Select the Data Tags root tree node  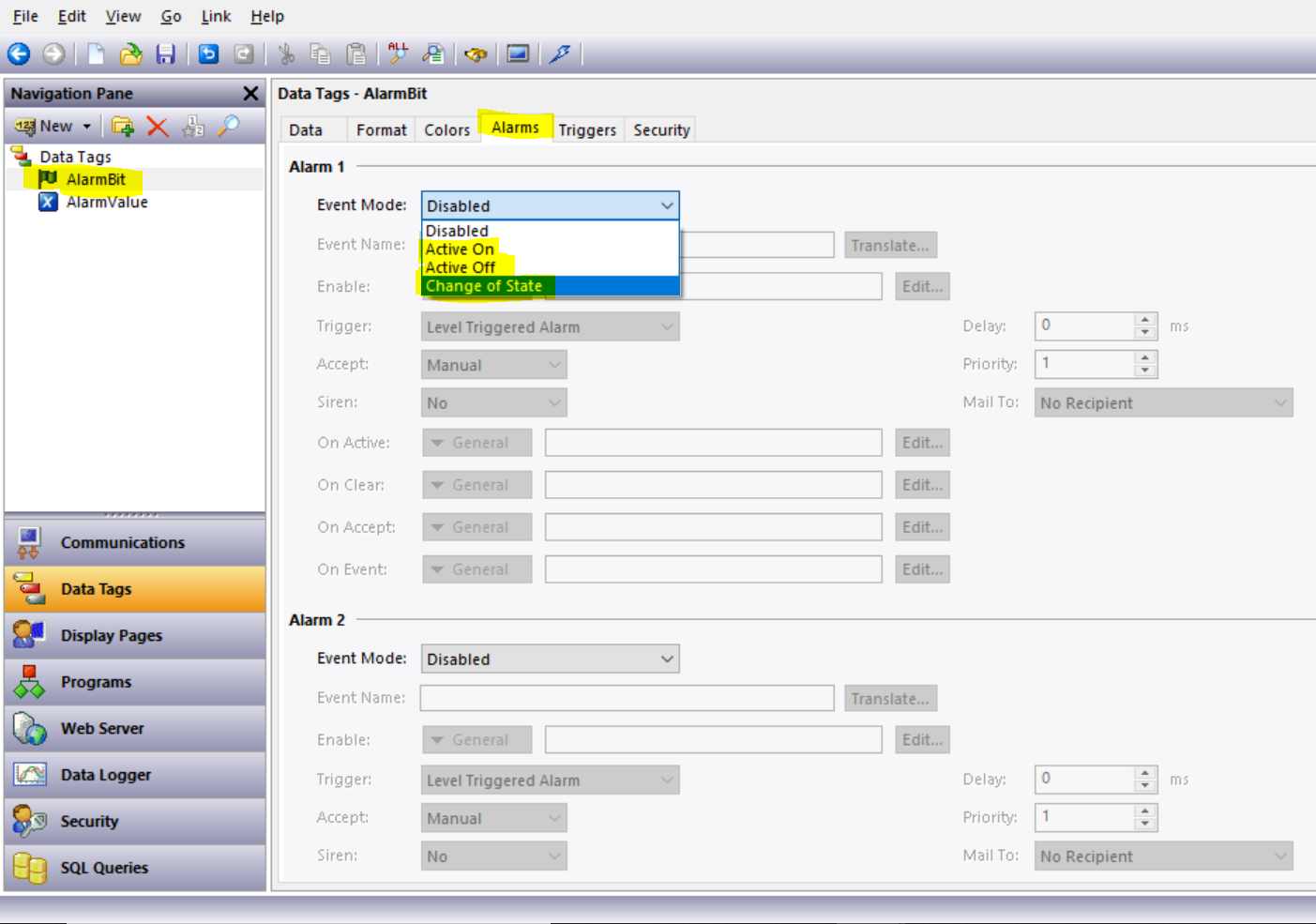point(75,157)
